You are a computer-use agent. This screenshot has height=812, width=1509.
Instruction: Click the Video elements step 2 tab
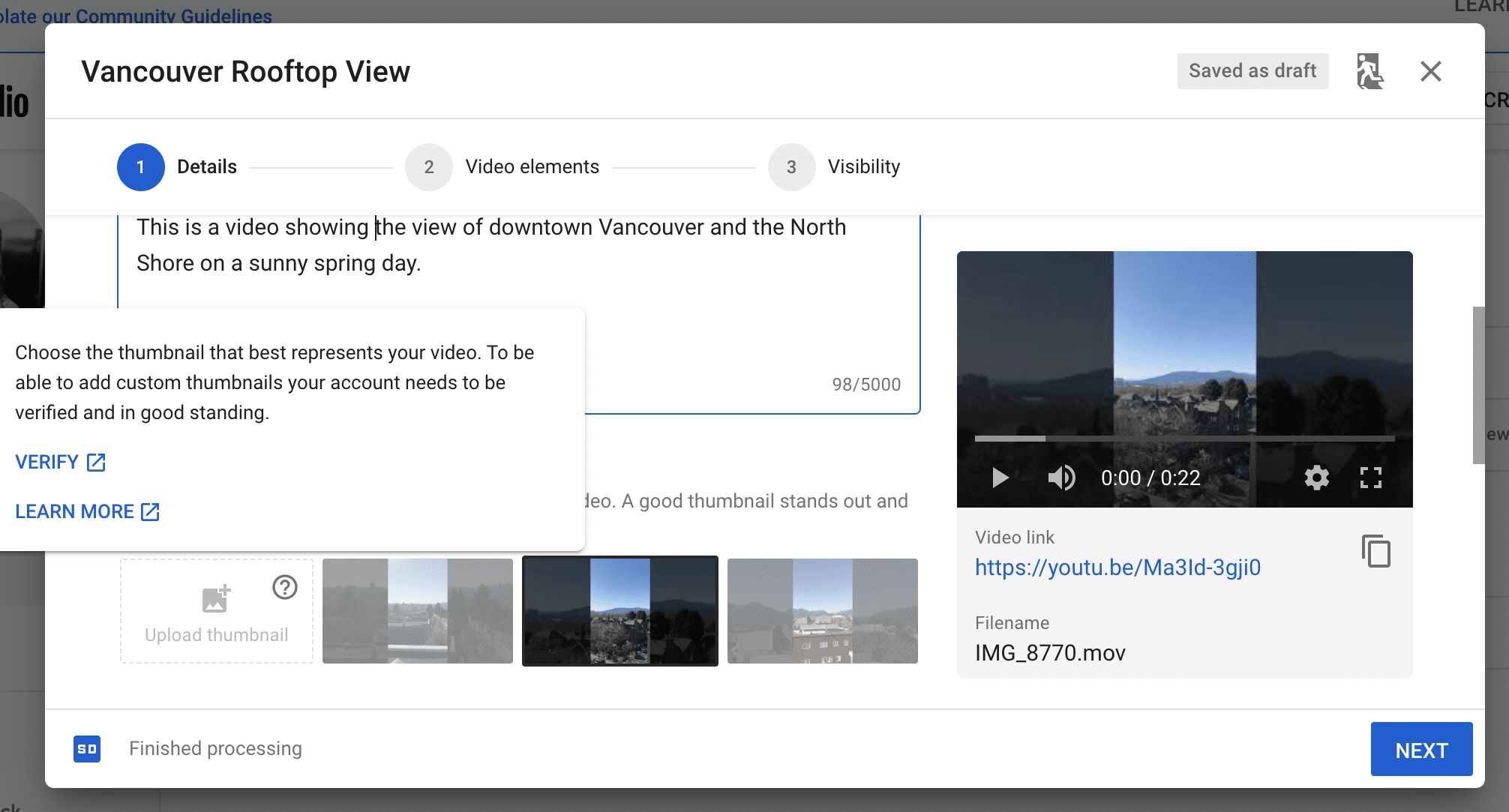pyautogui.click(x=502, y=167)
